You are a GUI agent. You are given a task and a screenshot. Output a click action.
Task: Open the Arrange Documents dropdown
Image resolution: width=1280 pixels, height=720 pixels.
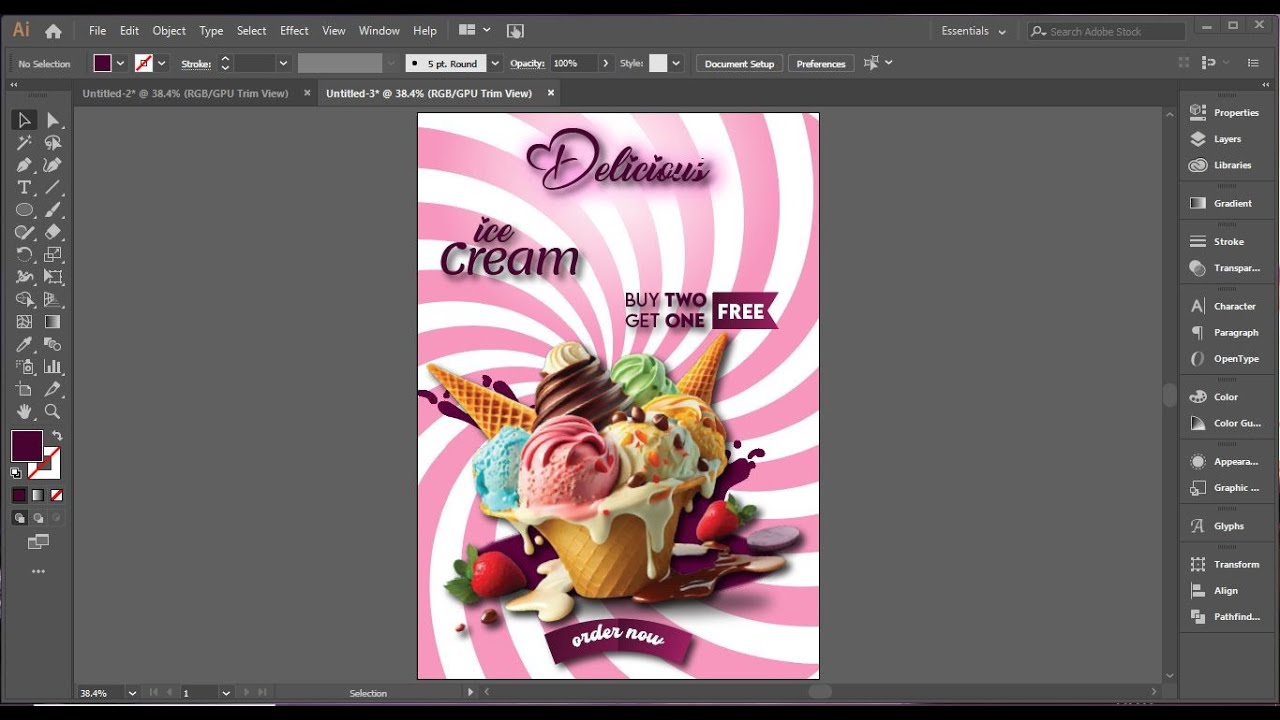[x=474, y=31]
